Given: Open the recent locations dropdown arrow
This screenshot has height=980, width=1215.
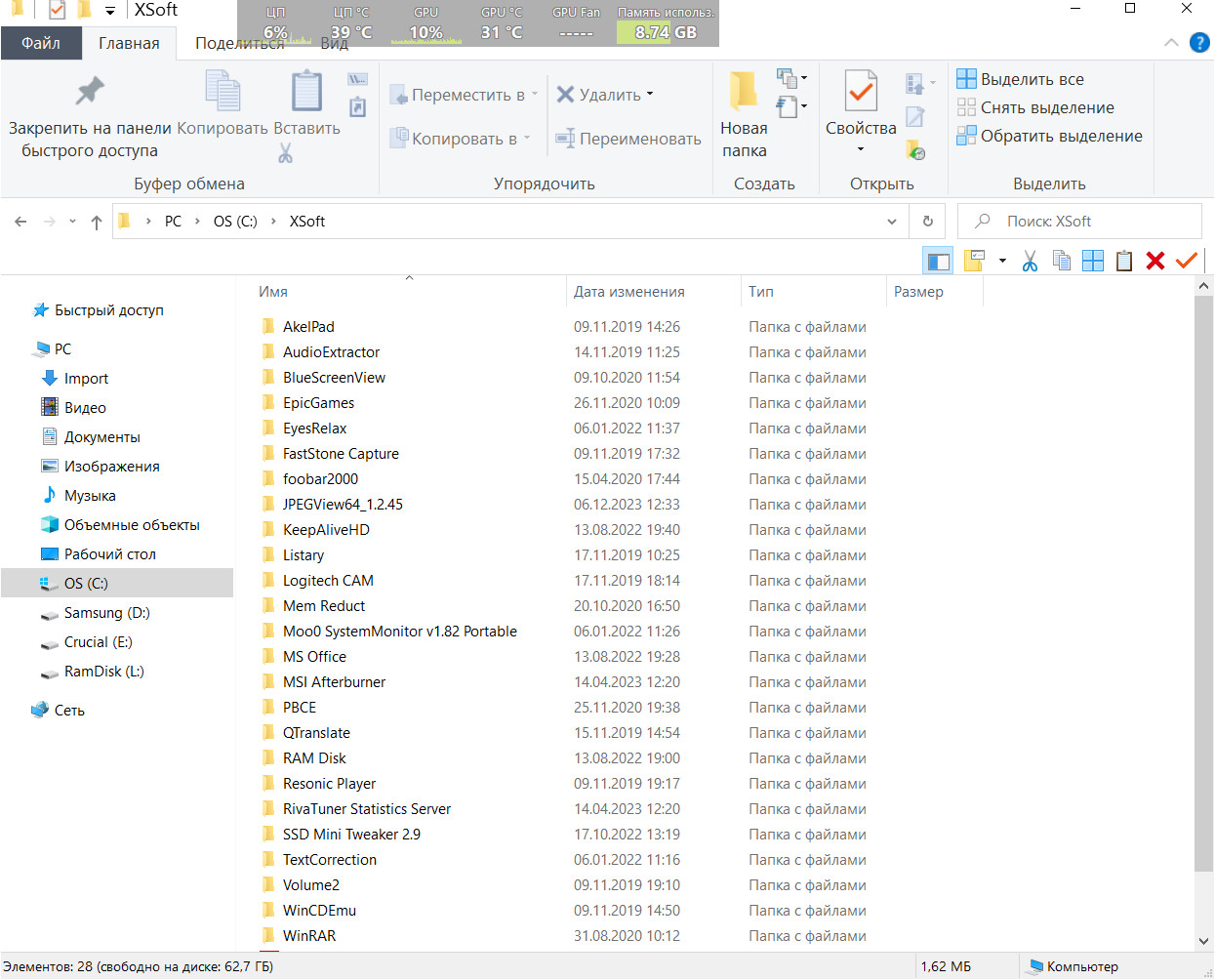Looking at the screenshot, I should [x=72, y=222].
